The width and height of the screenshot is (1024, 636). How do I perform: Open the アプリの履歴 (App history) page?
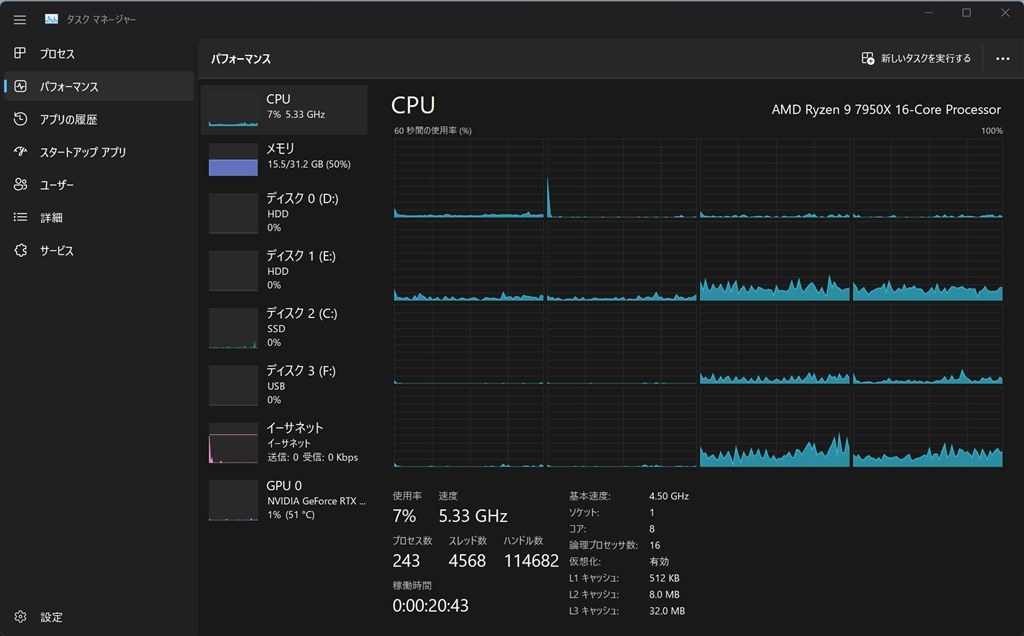(70, 119)
